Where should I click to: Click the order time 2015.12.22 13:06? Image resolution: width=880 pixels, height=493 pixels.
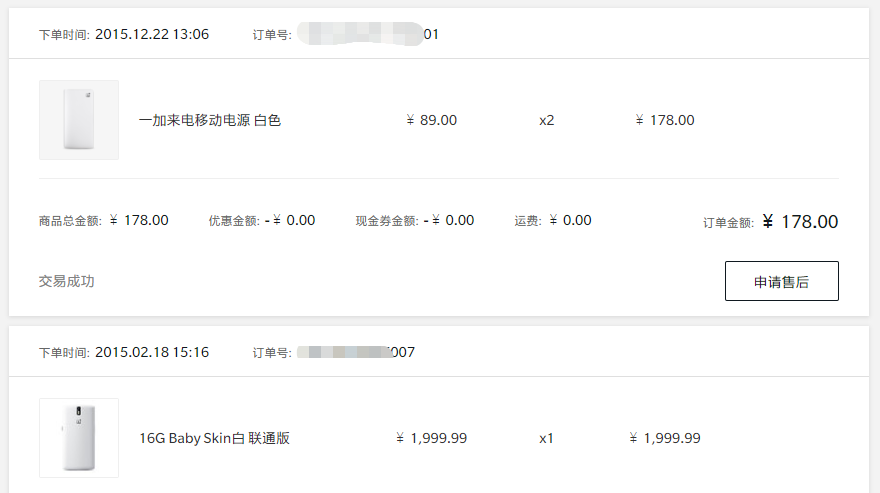152,34
